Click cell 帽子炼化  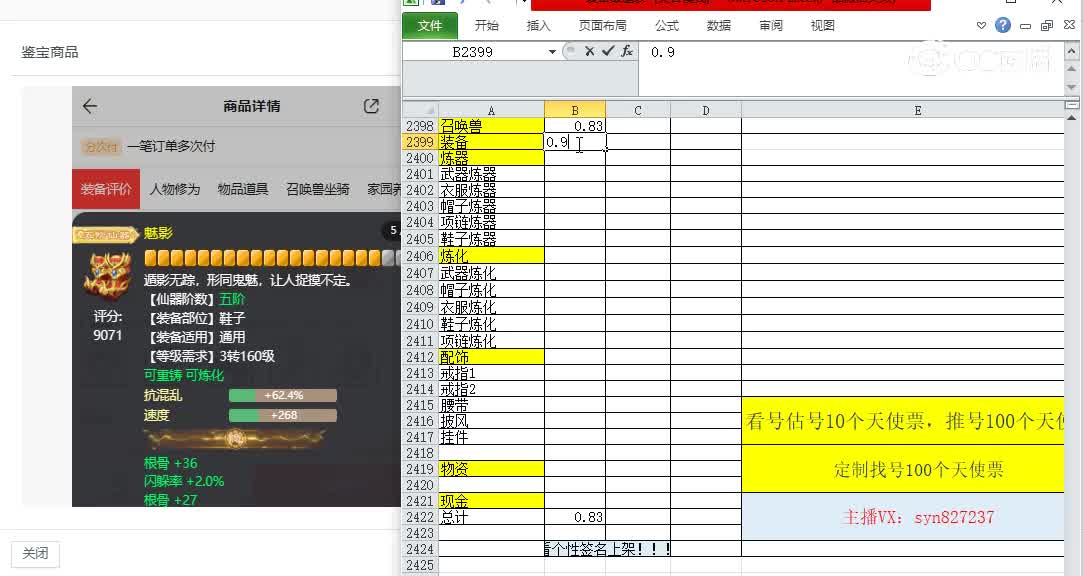click(x=491, y=290)
